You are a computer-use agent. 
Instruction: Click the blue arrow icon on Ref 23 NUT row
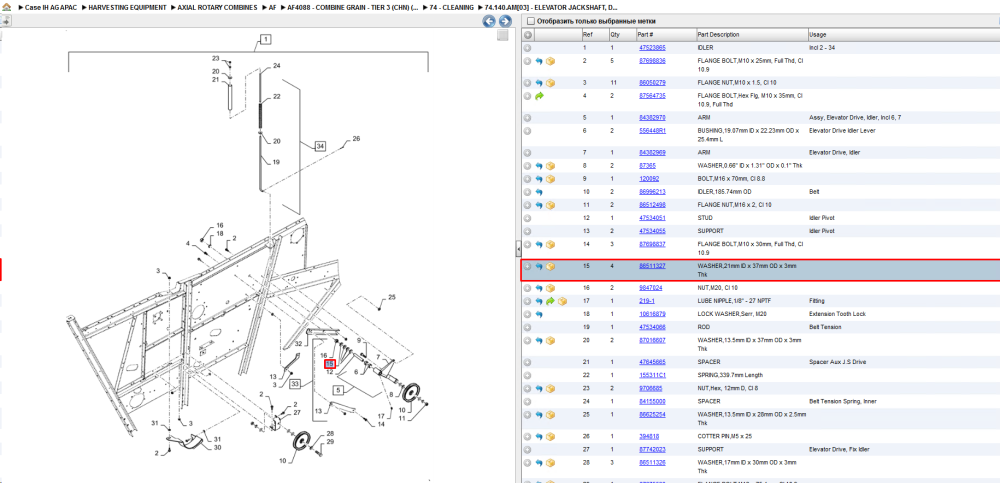tap(539, 388)
